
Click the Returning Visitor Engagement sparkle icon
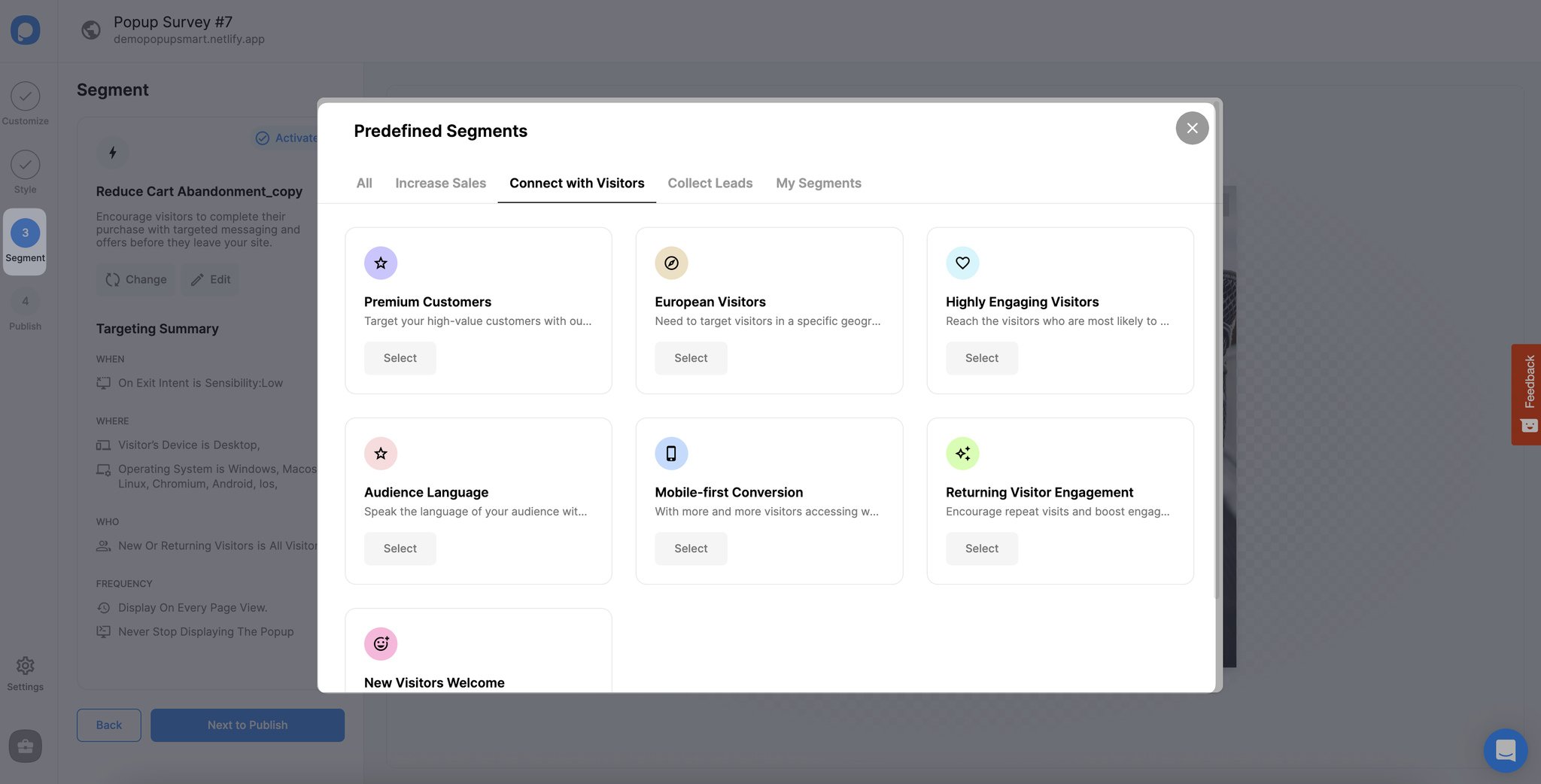(962, 453)
